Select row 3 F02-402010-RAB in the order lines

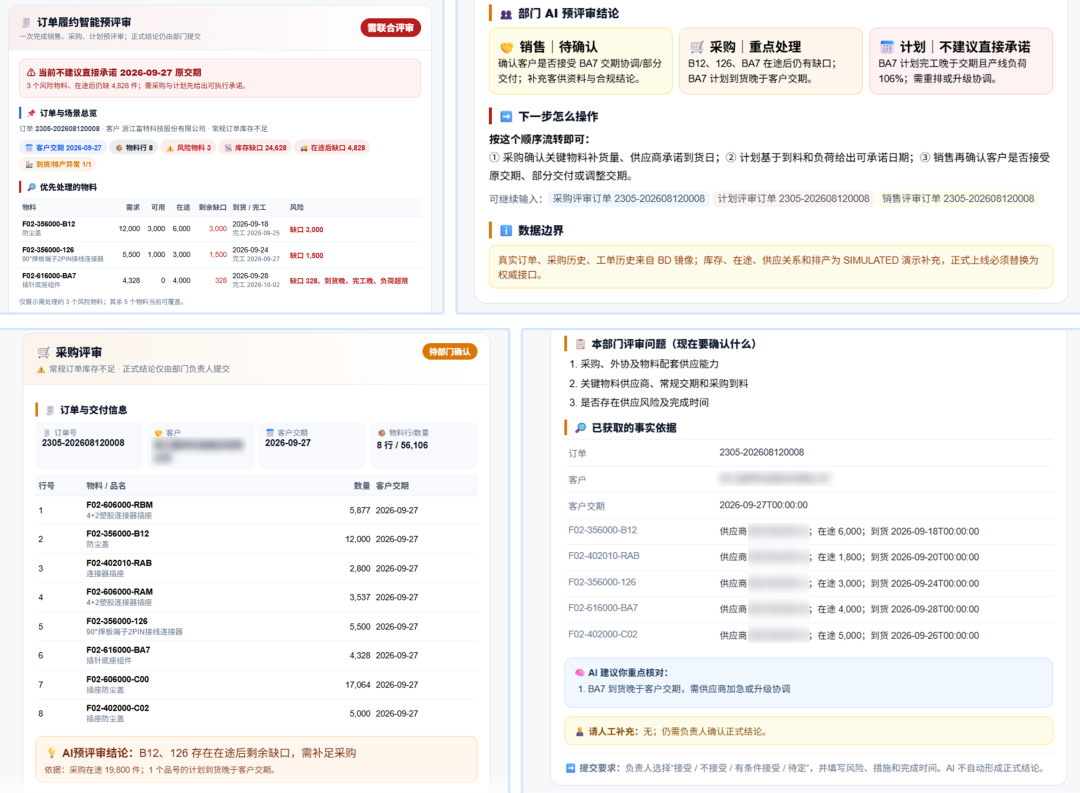click(256, 568)
